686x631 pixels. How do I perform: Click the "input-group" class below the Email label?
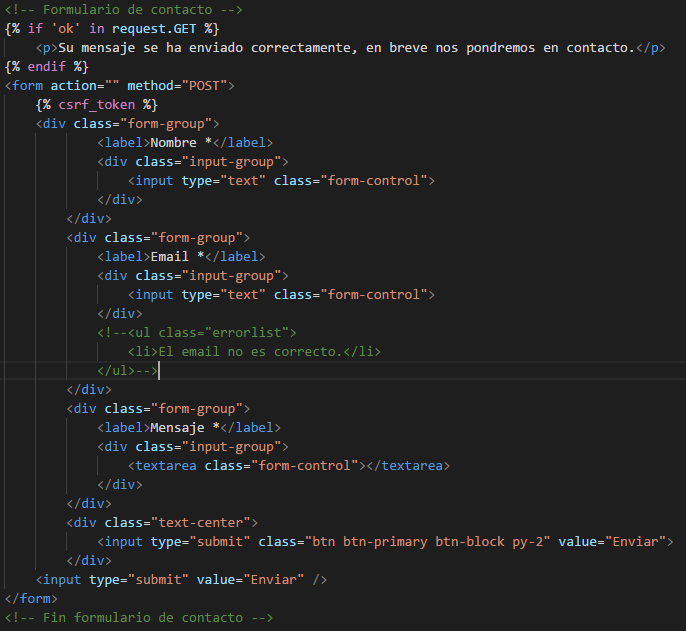coord(231,276)
